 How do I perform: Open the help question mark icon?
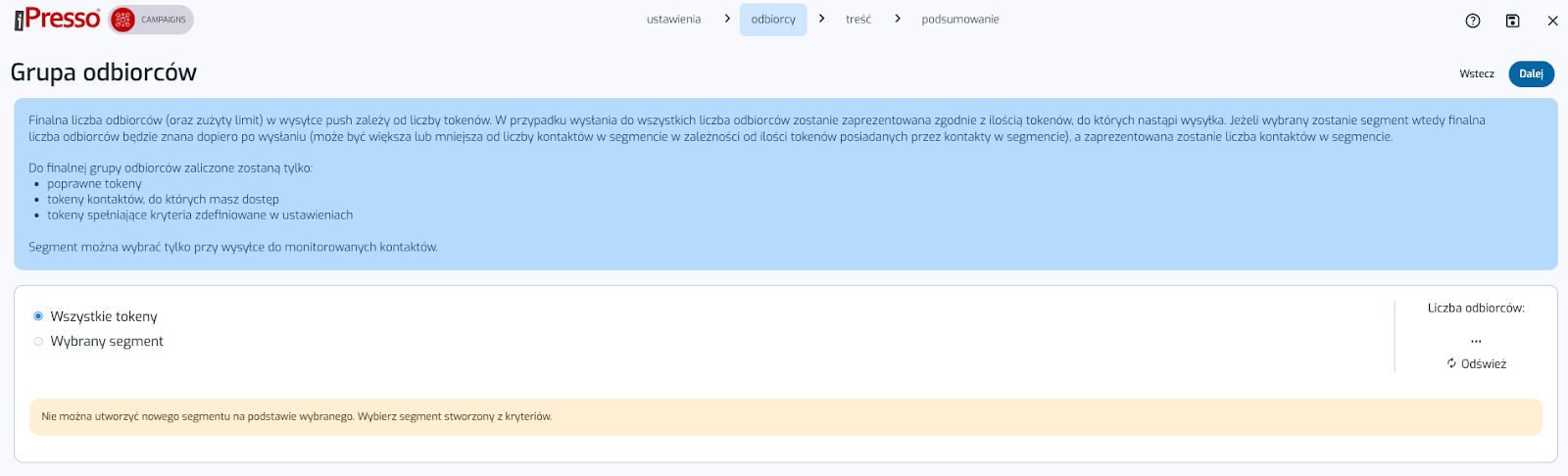point(1472,21)
